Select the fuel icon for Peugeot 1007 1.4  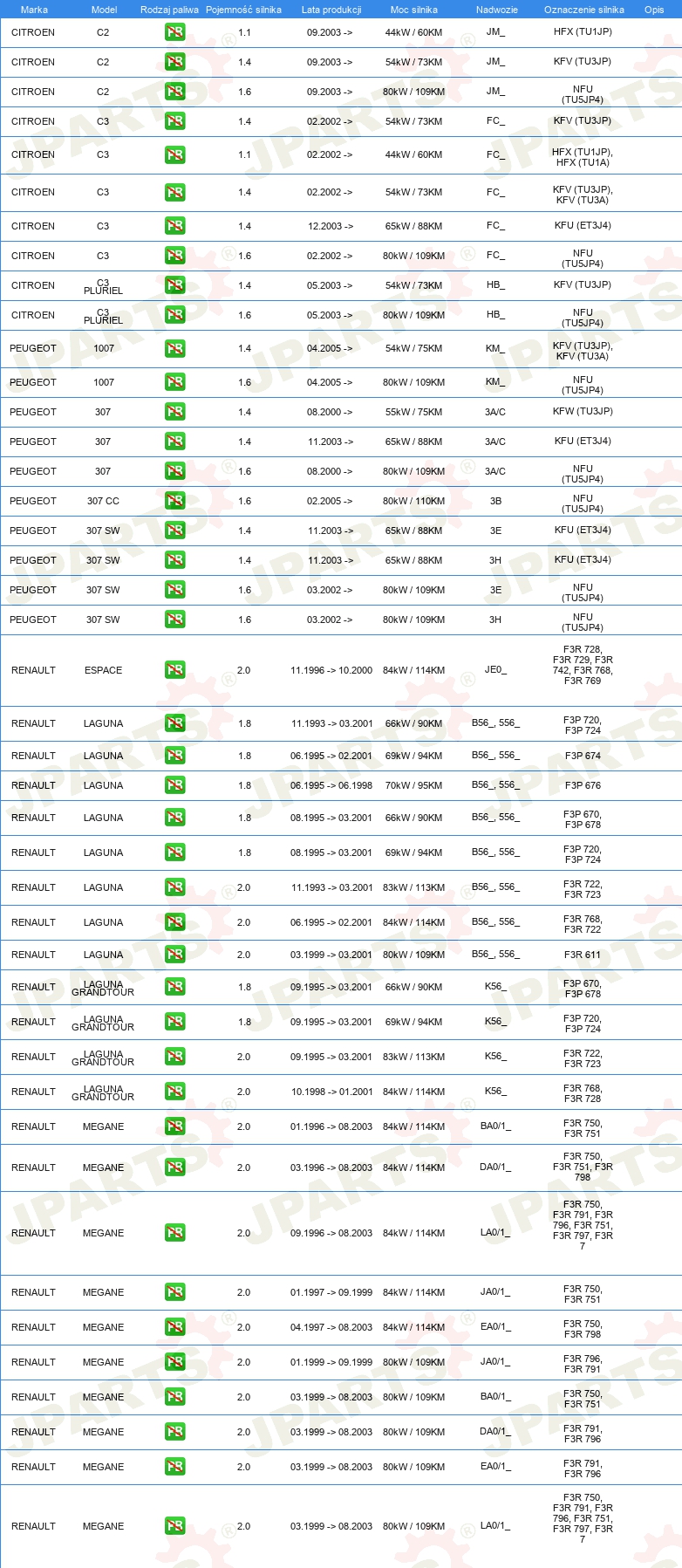(174, 348)
